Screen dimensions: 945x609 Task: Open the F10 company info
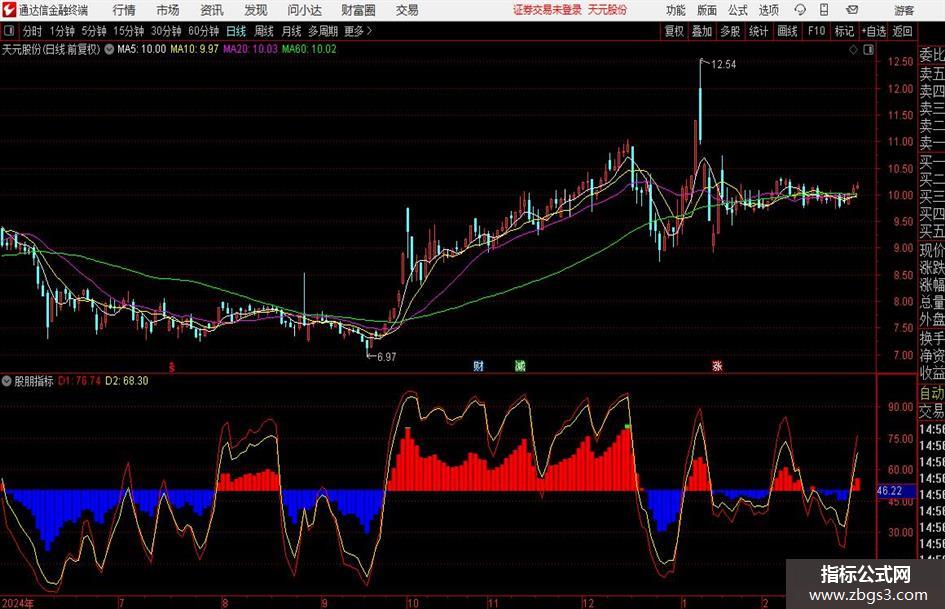point(816,31)
